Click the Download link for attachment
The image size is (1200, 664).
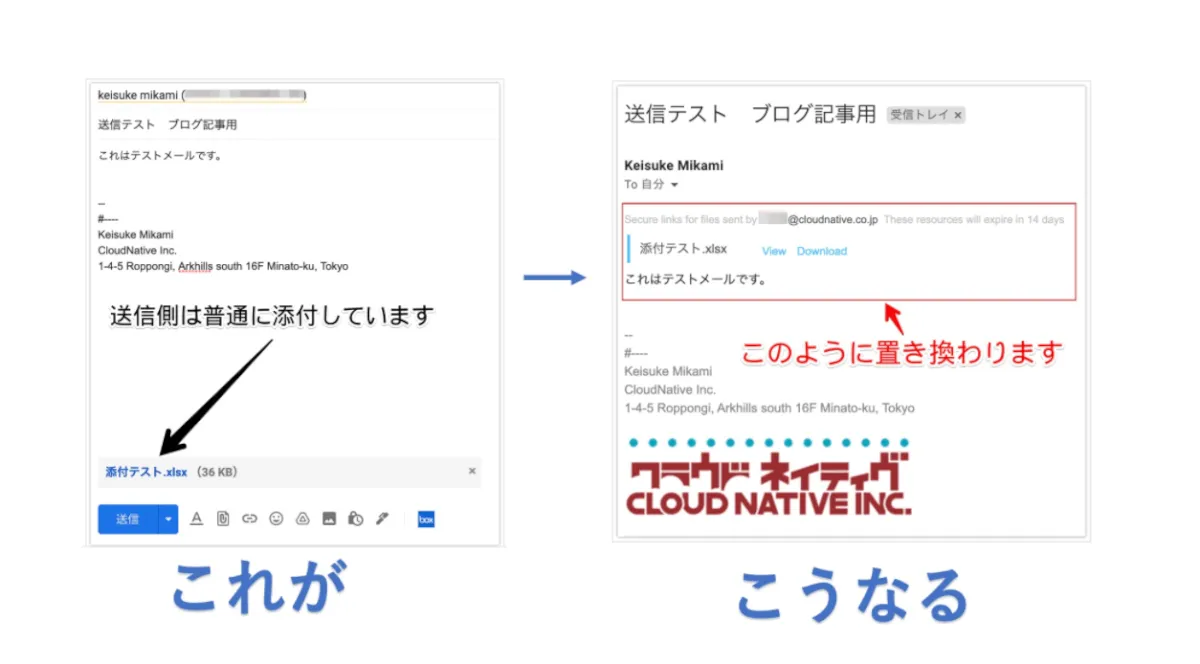pyautogui.click(x=822, y=251)
